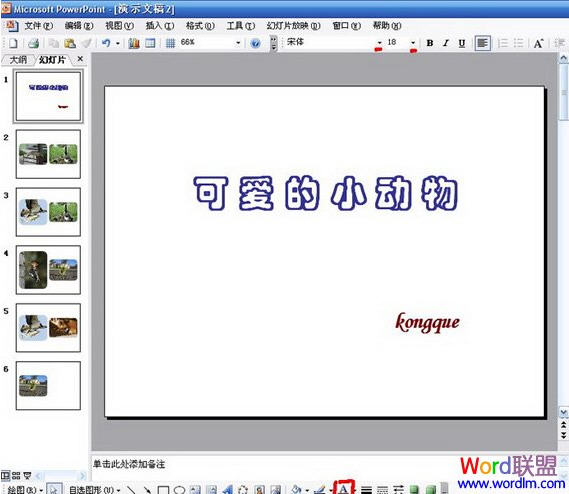This screenshot has height=494, width=569.
Task: Click the New blank document icon
Action: point(13,43)
